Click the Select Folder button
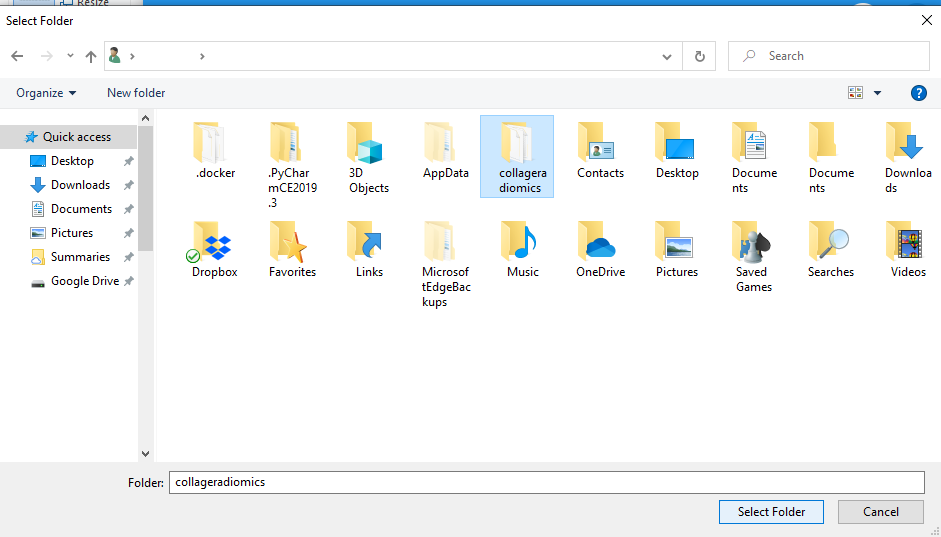This screenshot has width=941, height=537. pos(770,512)
